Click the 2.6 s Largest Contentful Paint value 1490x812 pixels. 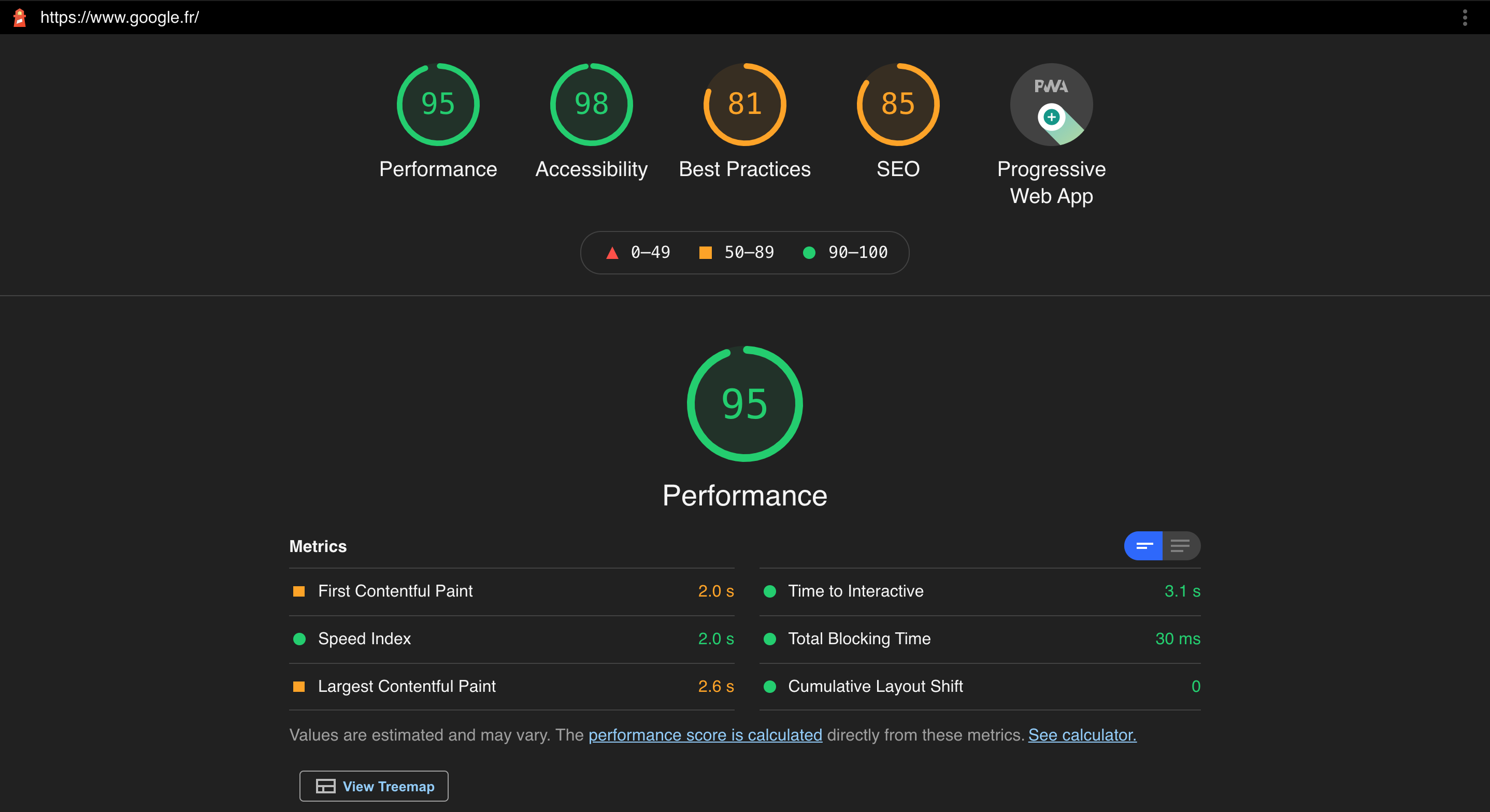click(x=715, y=687)
